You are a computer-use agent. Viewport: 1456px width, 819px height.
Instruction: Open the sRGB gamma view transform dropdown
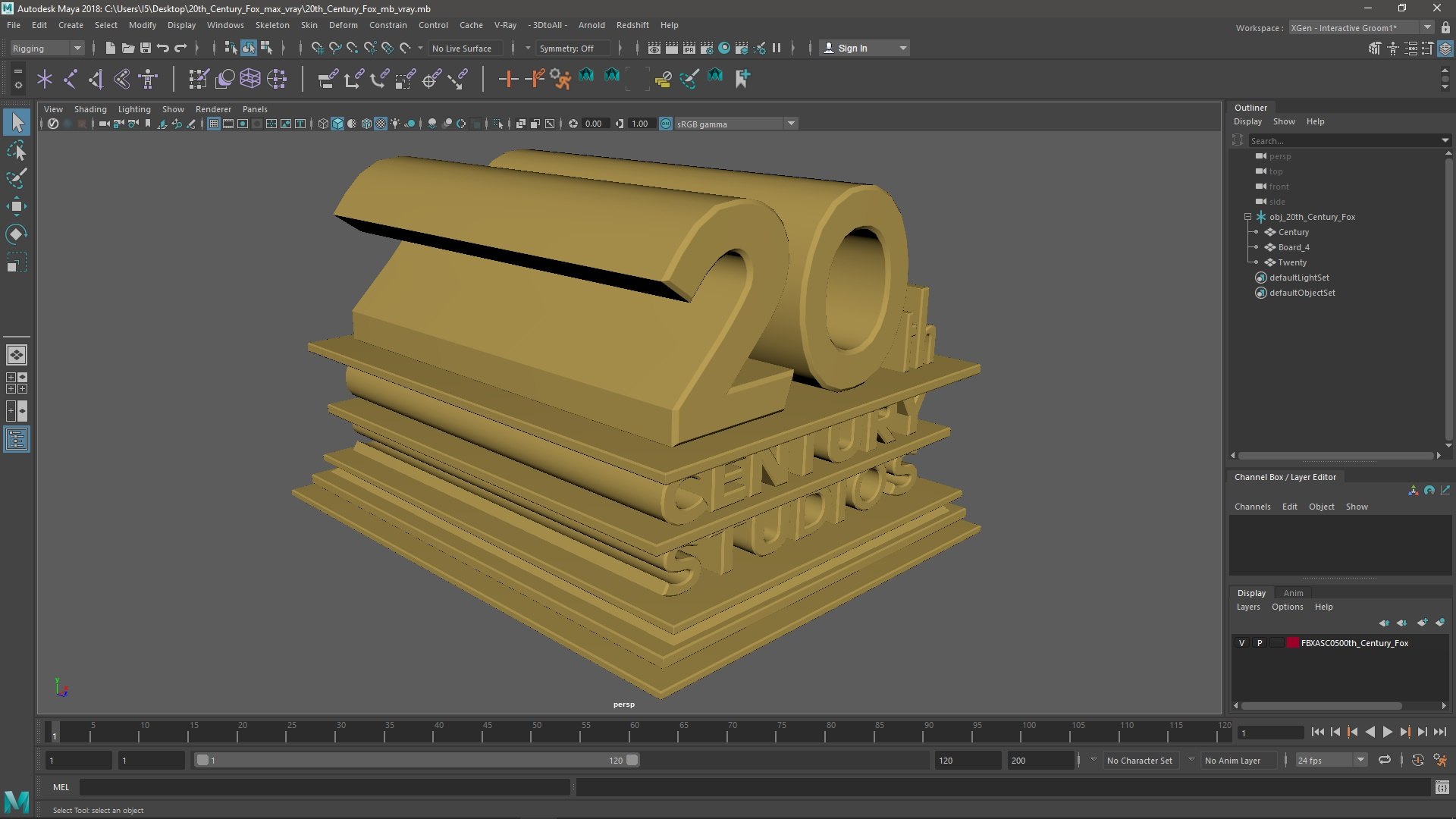pos(735,124)
